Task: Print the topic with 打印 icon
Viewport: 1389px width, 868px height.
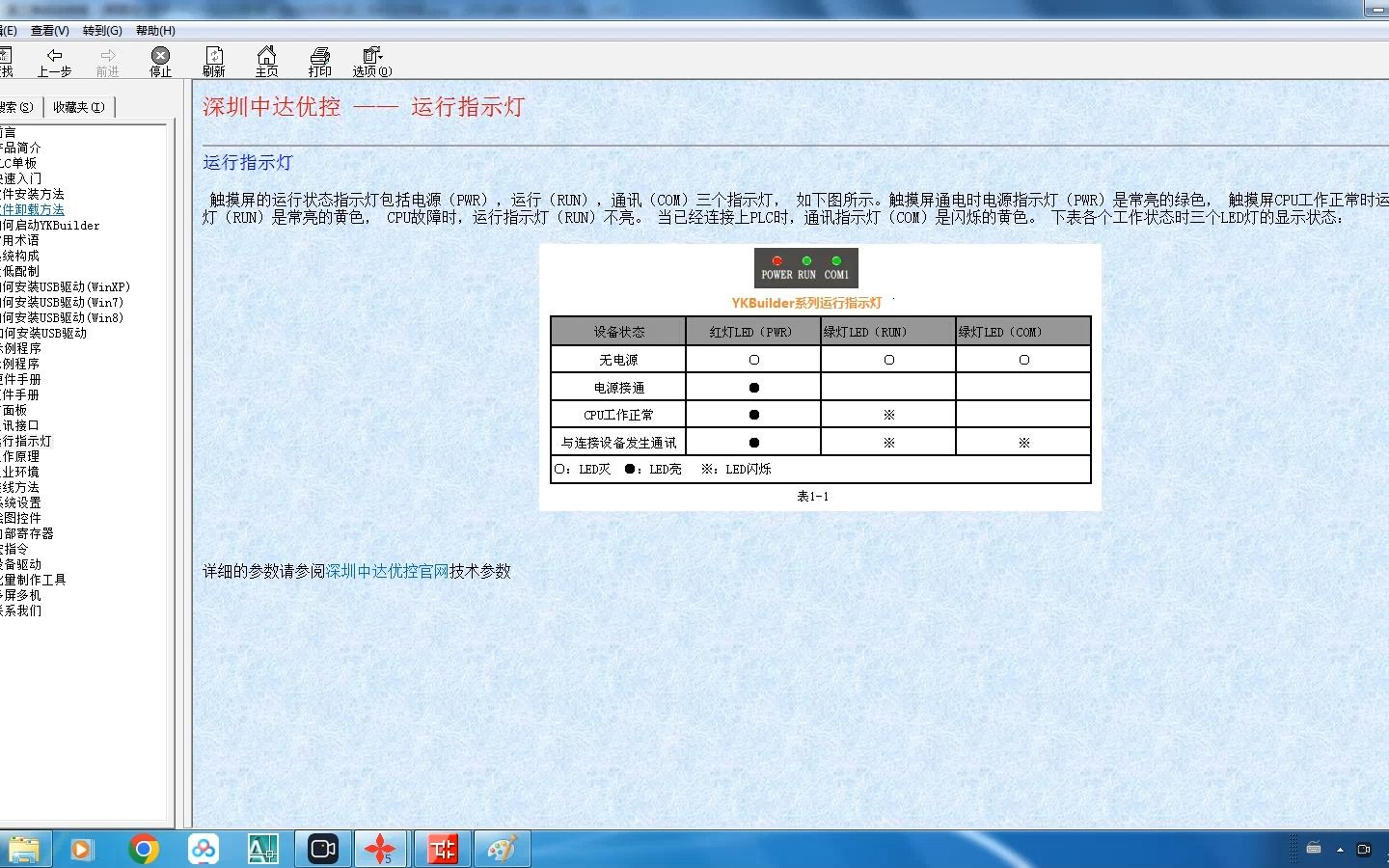Action: click(x=319, y=62)
